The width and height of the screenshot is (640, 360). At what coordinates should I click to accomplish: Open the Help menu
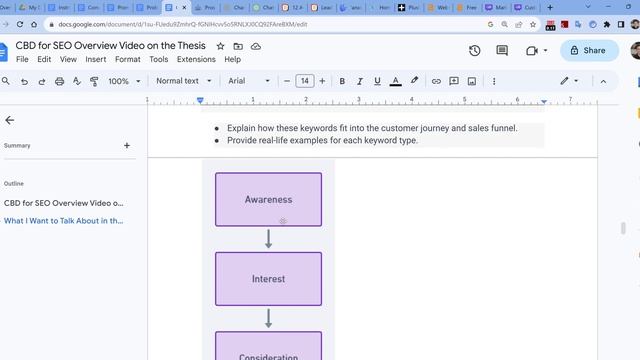tap(232, 59)
